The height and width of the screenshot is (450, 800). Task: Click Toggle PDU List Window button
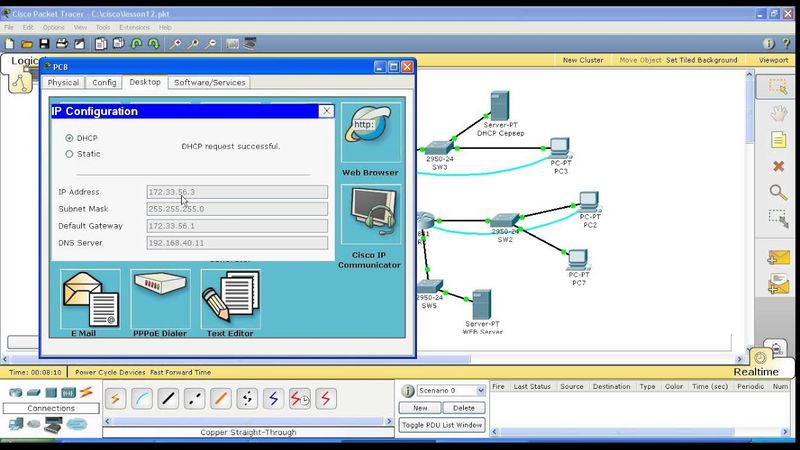(442, 425)
